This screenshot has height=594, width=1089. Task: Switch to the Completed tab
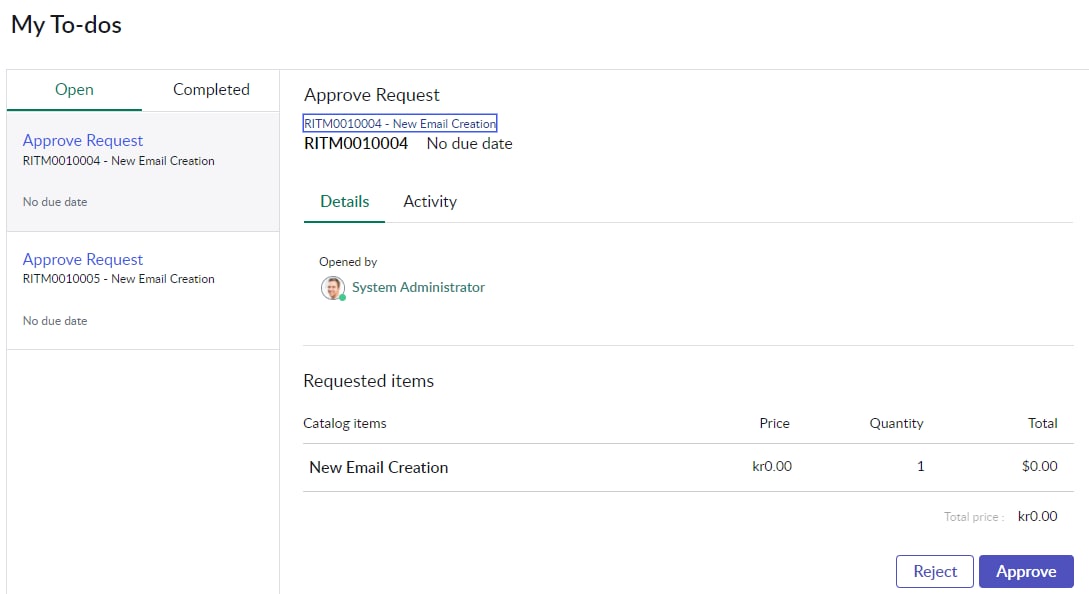[x=211, y=90]
